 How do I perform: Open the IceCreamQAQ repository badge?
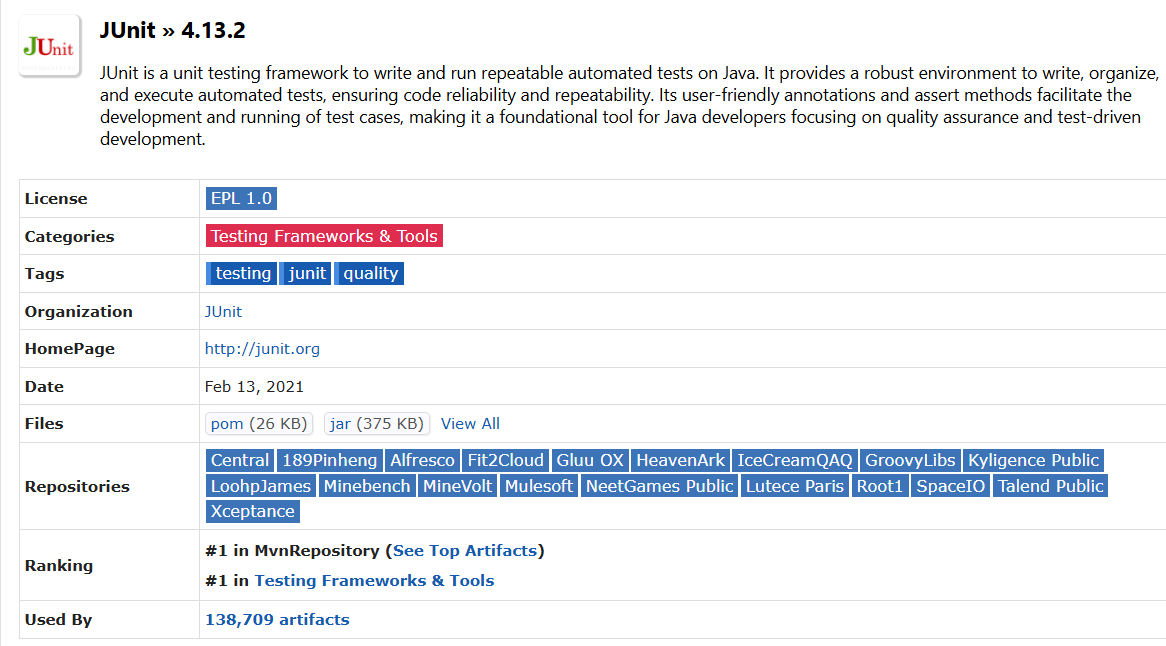coord(794,460)
